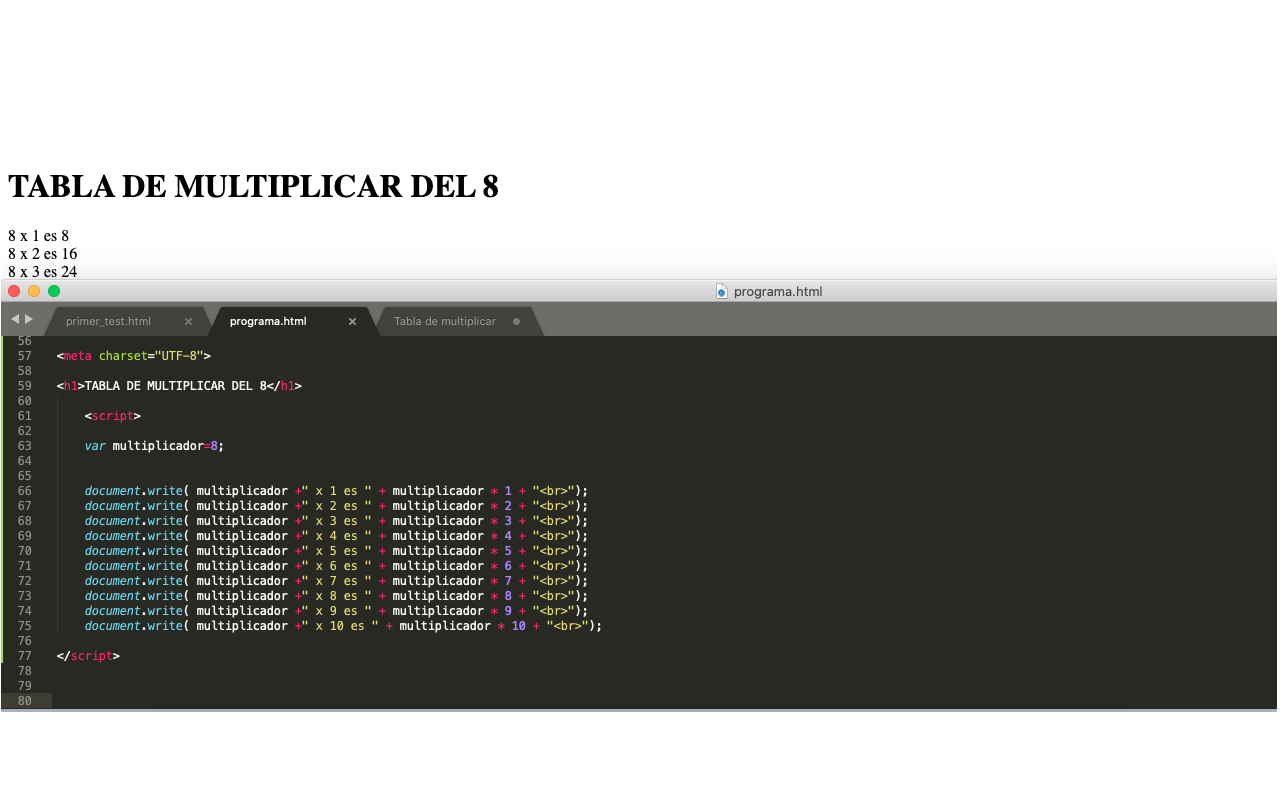Click the document.write line with "x 8 es"
The image size is (1280, 800).
337,595
